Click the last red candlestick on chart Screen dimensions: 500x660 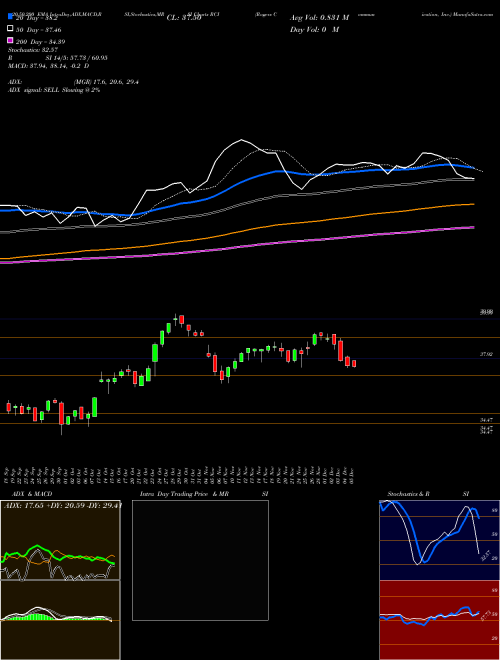pos(354,363)
